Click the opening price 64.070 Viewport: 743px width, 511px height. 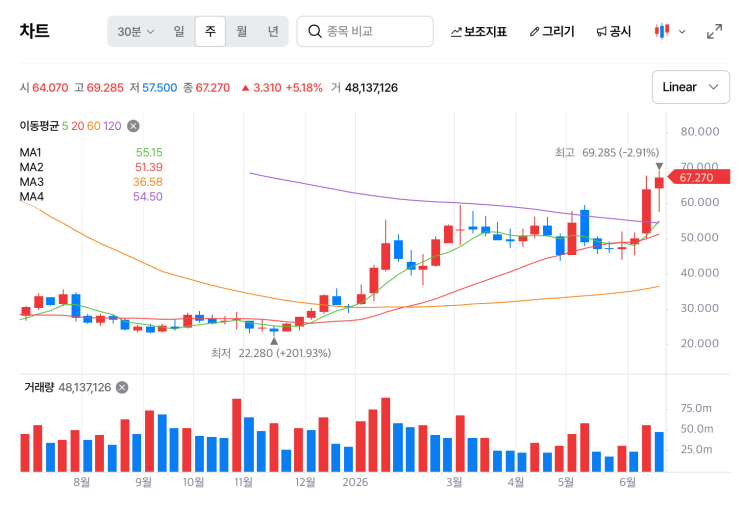[x=50, y=88]
